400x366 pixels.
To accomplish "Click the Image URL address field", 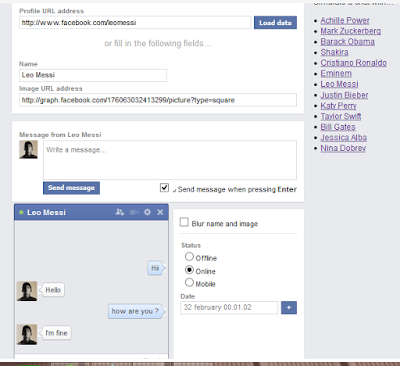I will coord(158,100).
